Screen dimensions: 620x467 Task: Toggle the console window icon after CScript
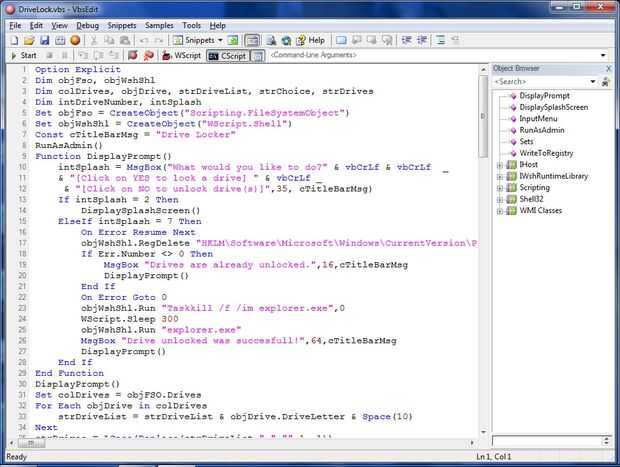tap(258, 55)
